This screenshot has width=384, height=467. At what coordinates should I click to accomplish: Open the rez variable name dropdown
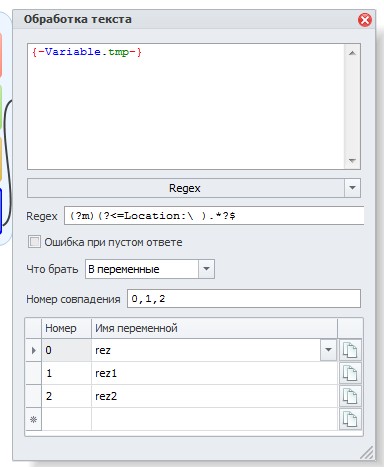click(x=328, y=350)
